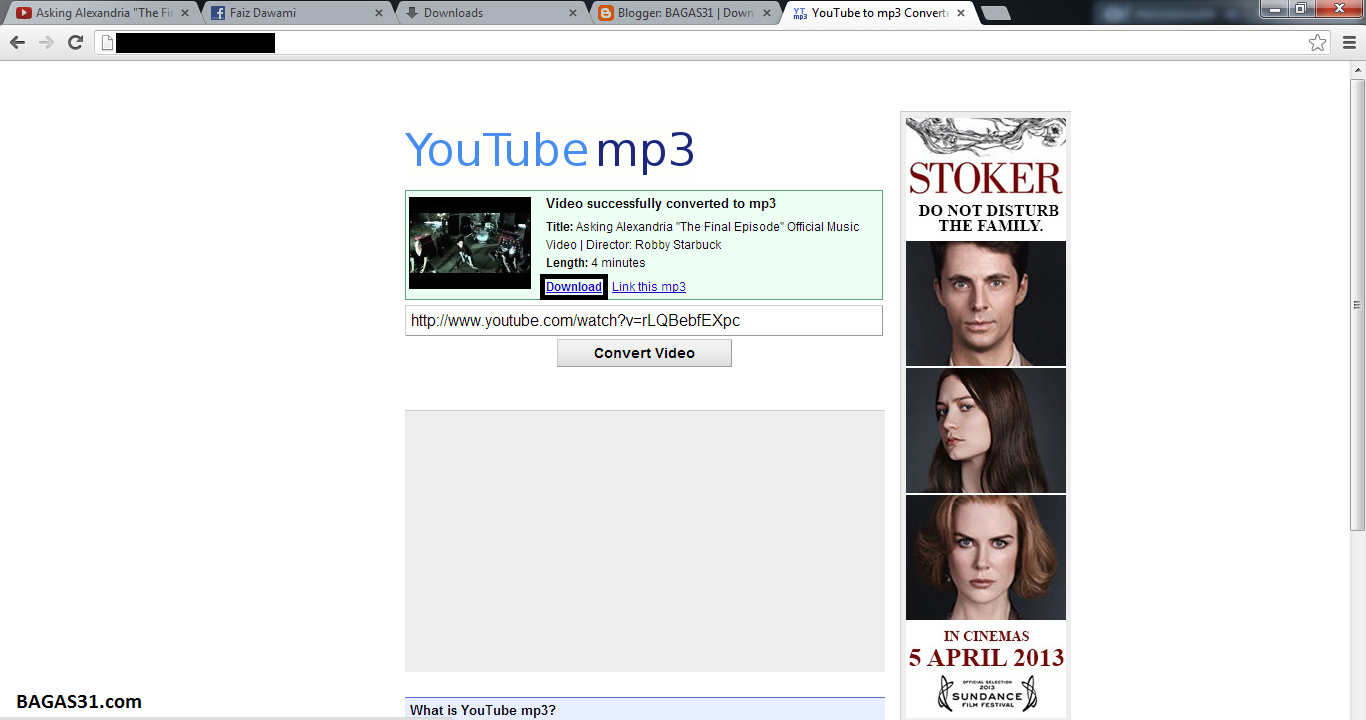The image size is (1366, 720).
Task: Click the YouTube favicon on the first tab
Action: pos(24,14)
